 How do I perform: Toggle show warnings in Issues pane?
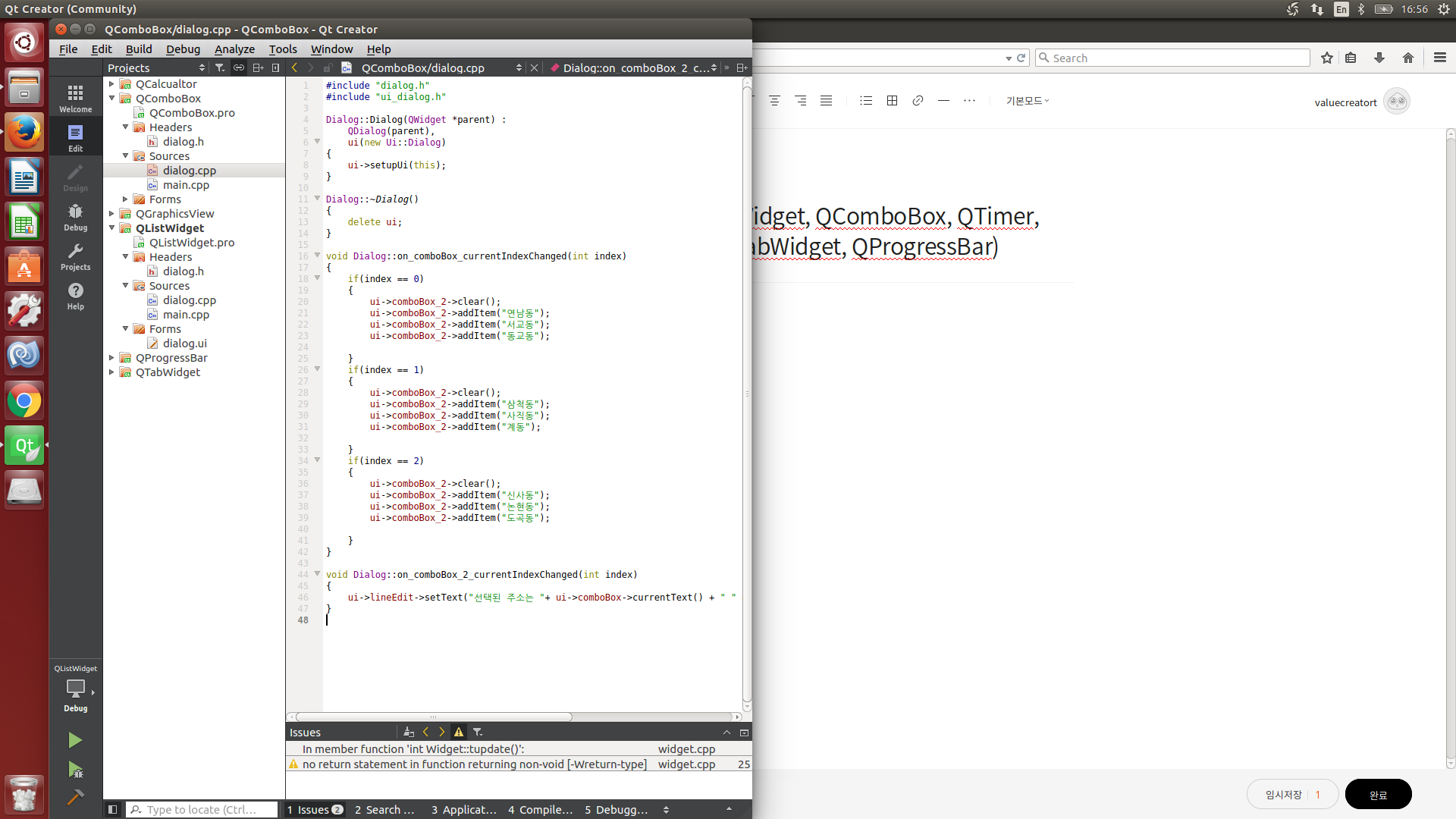coord(459,732)
